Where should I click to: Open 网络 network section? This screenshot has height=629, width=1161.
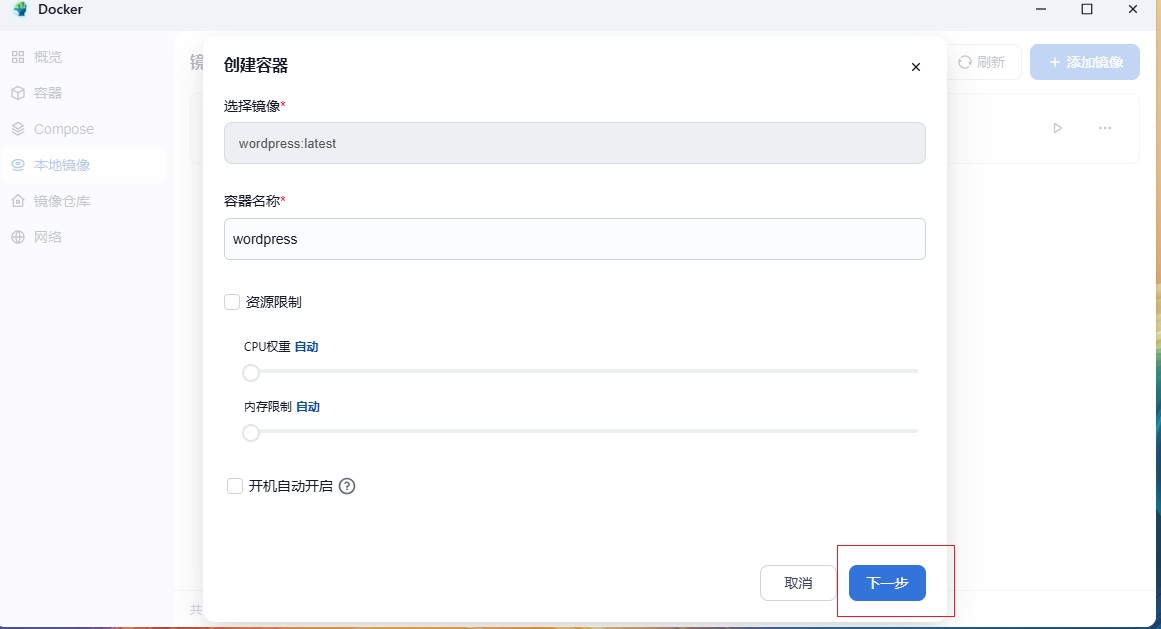pos(48,237)
